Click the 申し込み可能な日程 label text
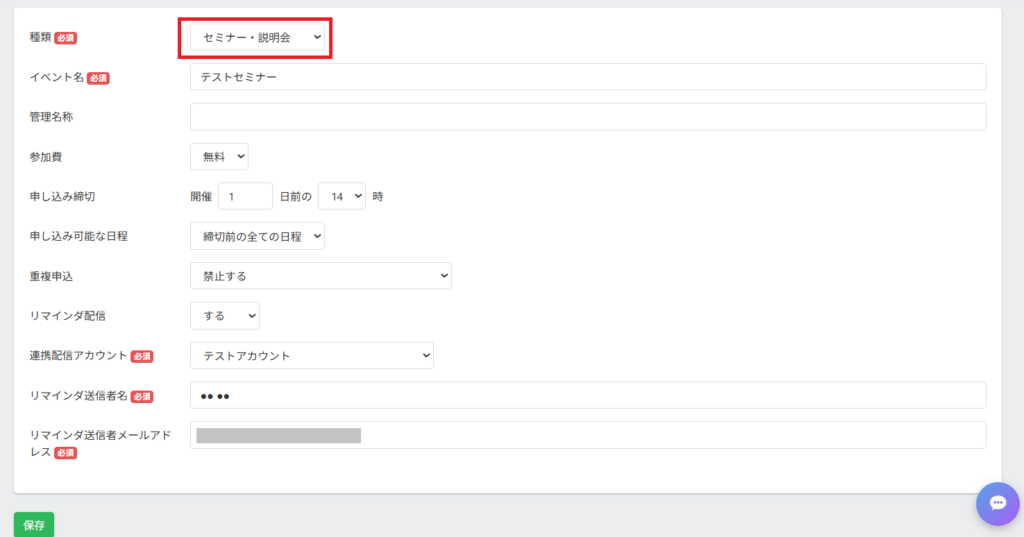Image resolution: width=1024 pixels, height=537 pixels. (x=79, y=236)
